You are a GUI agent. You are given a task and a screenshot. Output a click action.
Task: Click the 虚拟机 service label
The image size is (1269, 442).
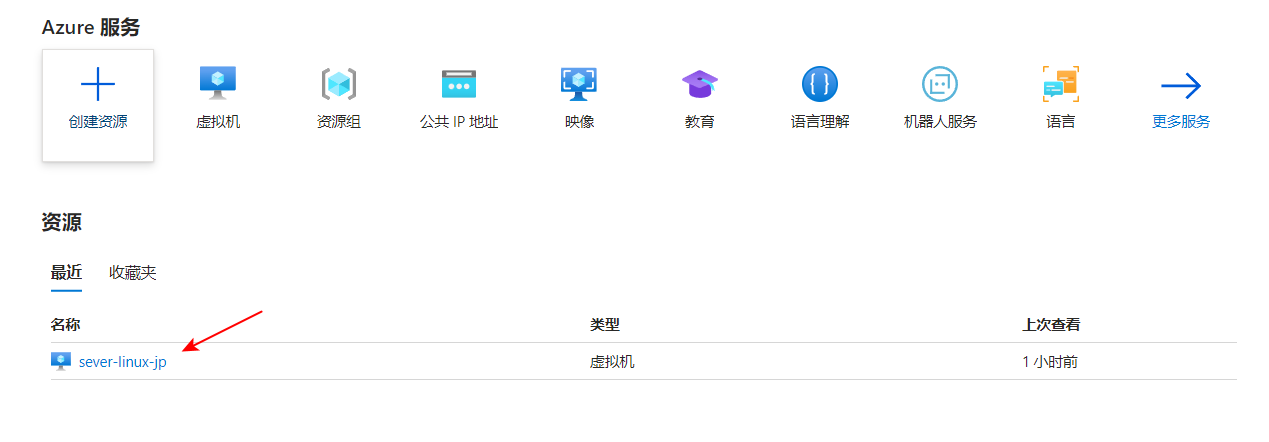pyautogui.click(x=218, y=122)
